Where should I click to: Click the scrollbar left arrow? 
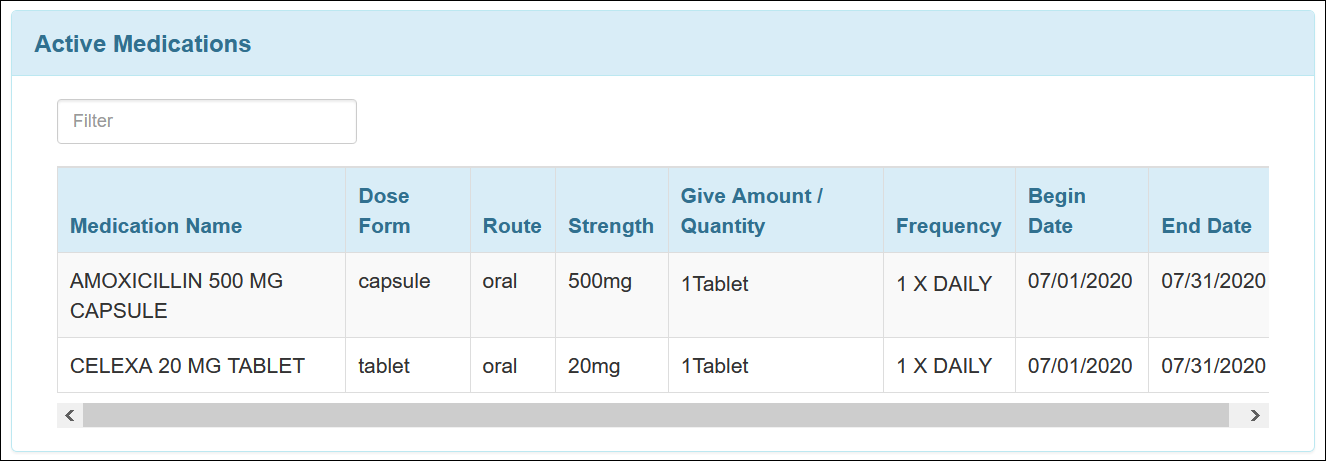pos(70,415)
